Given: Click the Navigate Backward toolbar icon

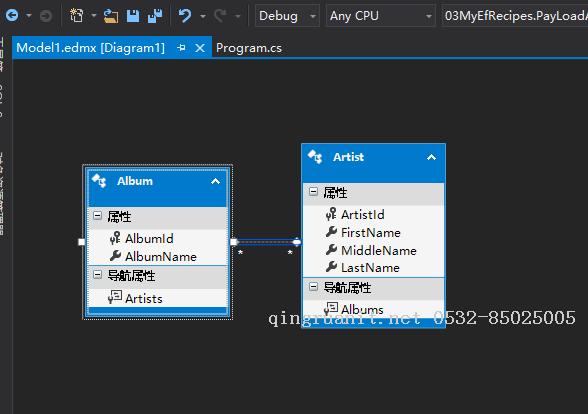Looking at the screenshot, I should click(x=12, y=16).
